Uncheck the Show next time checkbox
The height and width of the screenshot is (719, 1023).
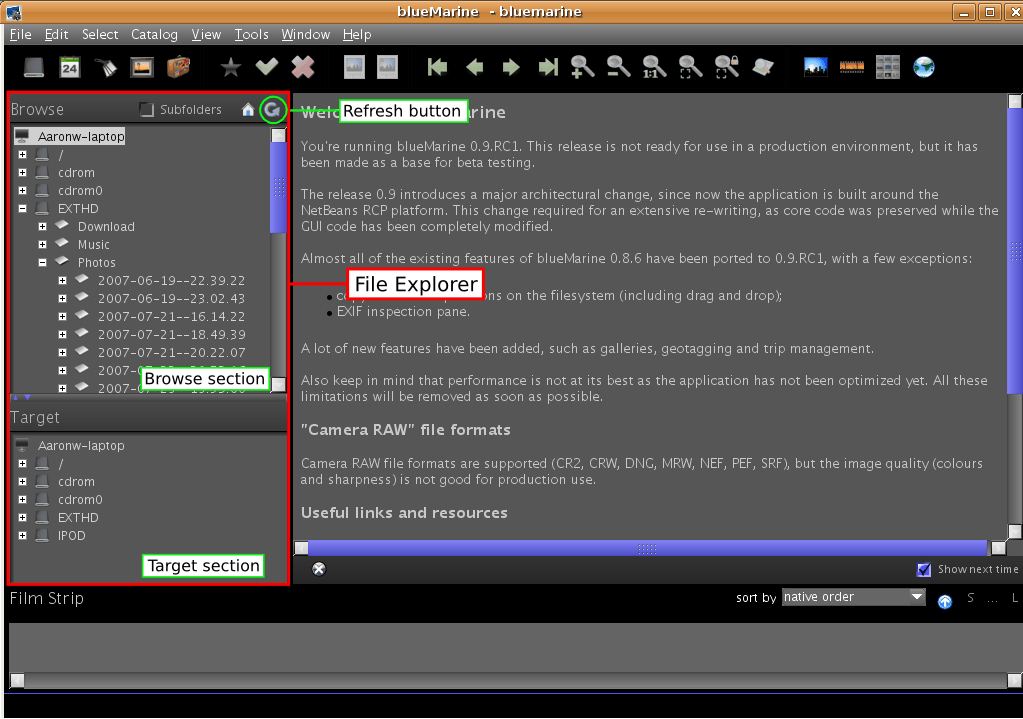tap(923, 570)
